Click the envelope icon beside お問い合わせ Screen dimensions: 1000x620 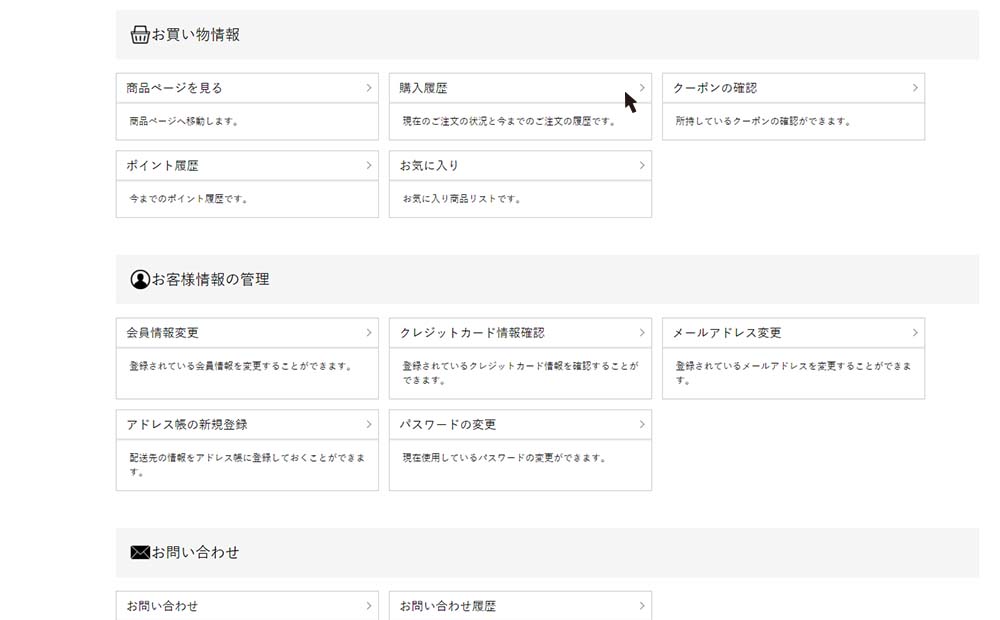click(x=138, y=551)
